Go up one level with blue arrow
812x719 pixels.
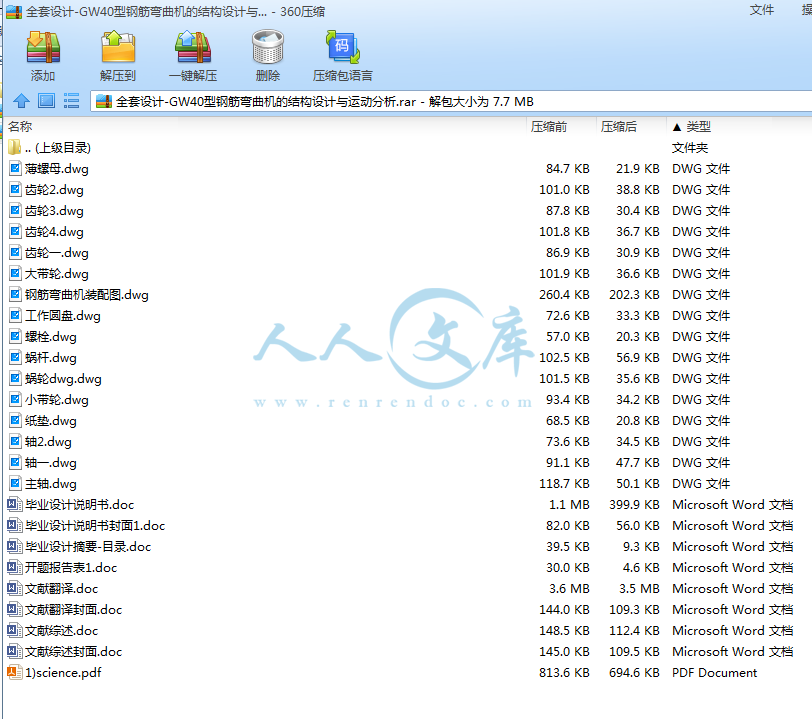point(21,100)
